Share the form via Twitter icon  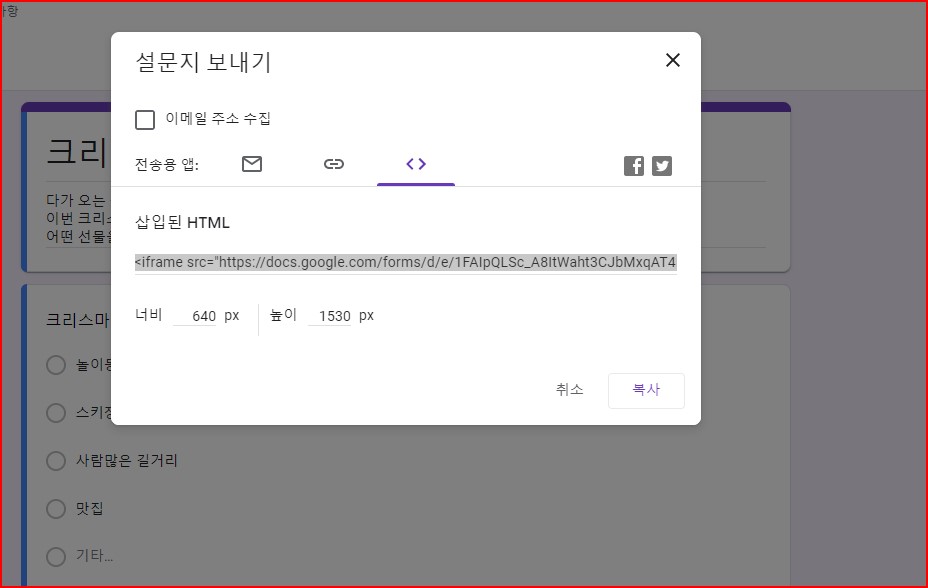click(662, 166)
